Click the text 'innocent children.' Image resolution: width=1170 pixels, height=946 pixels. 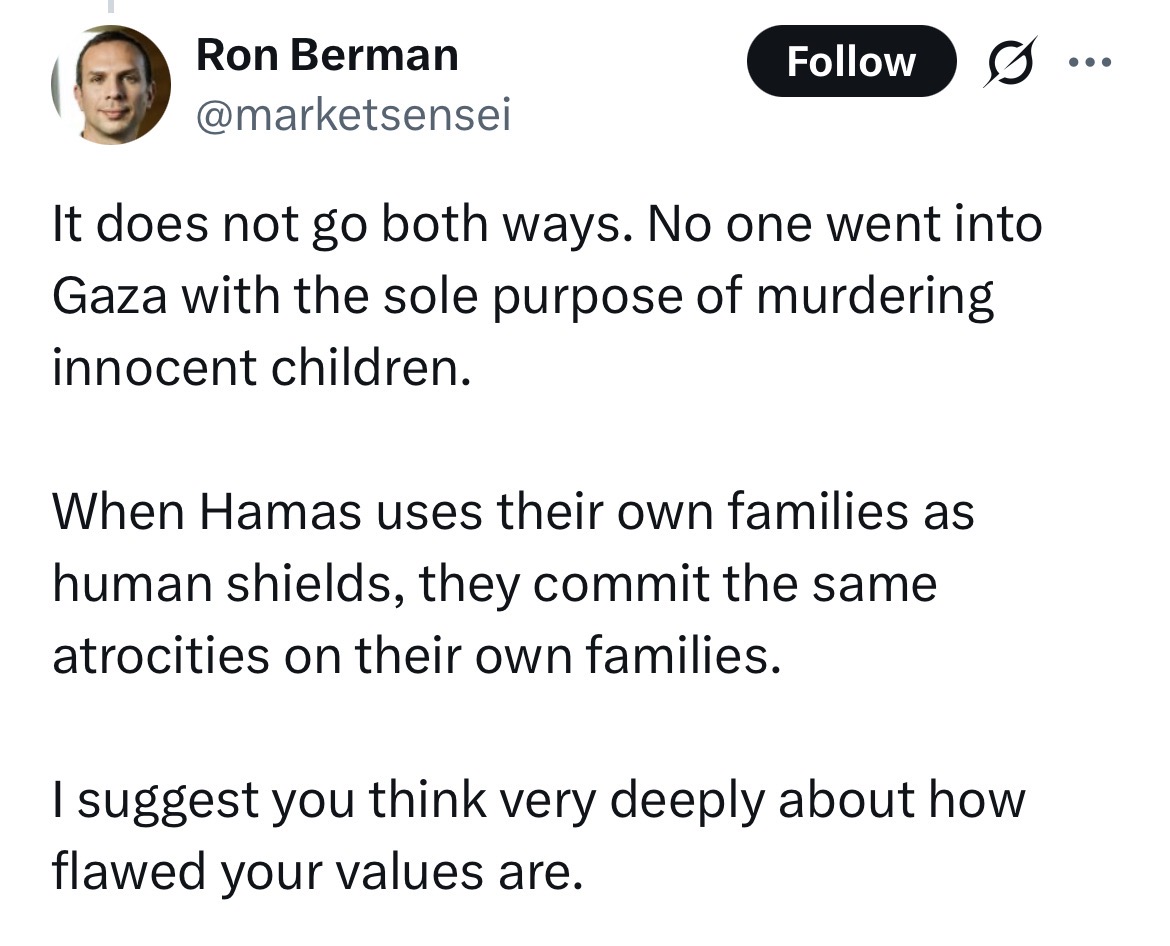coord(262,368)
